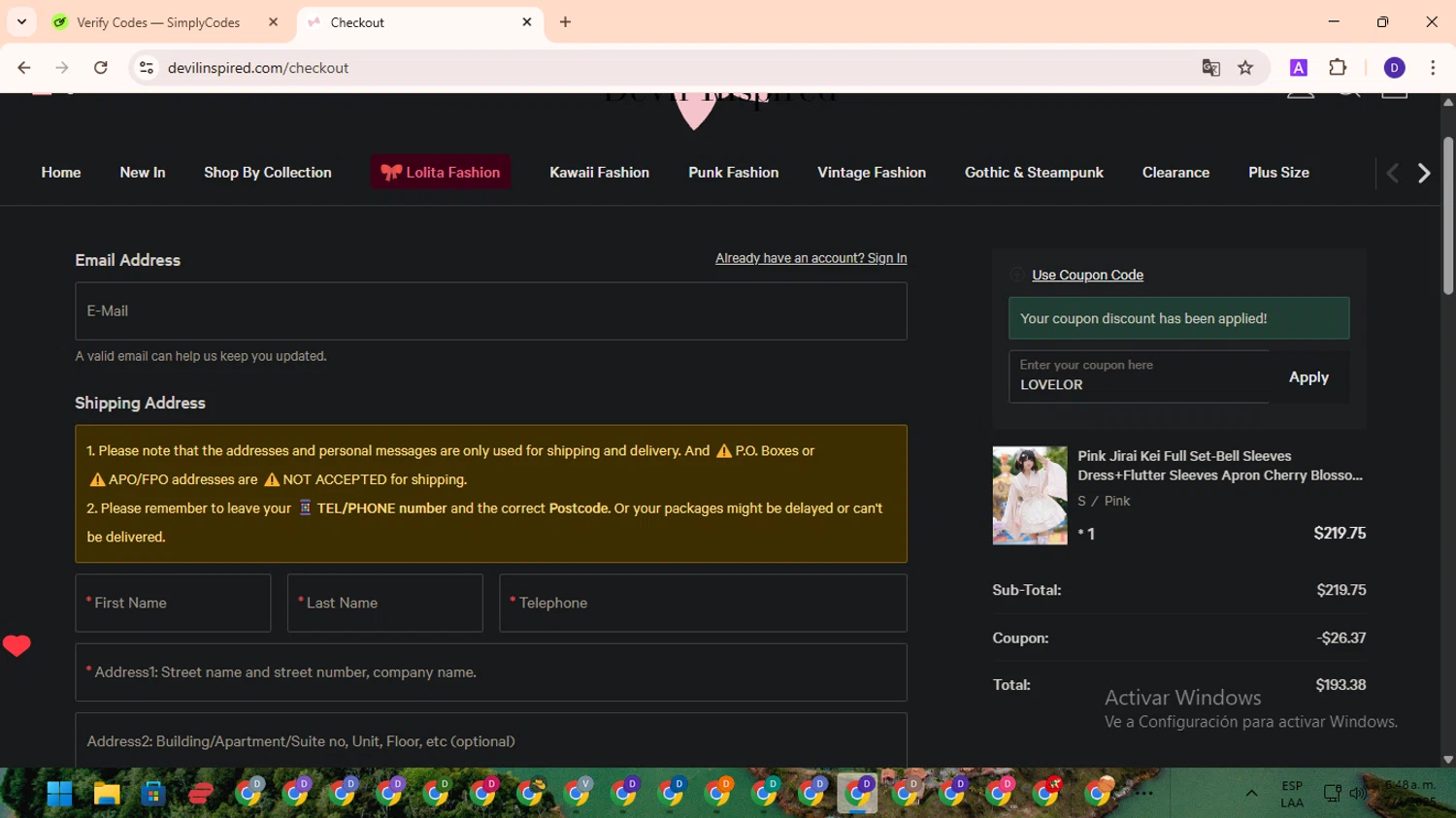The image size is (1456, 818).
Task: Click the red heart wishlist icon
Action: 17,645
